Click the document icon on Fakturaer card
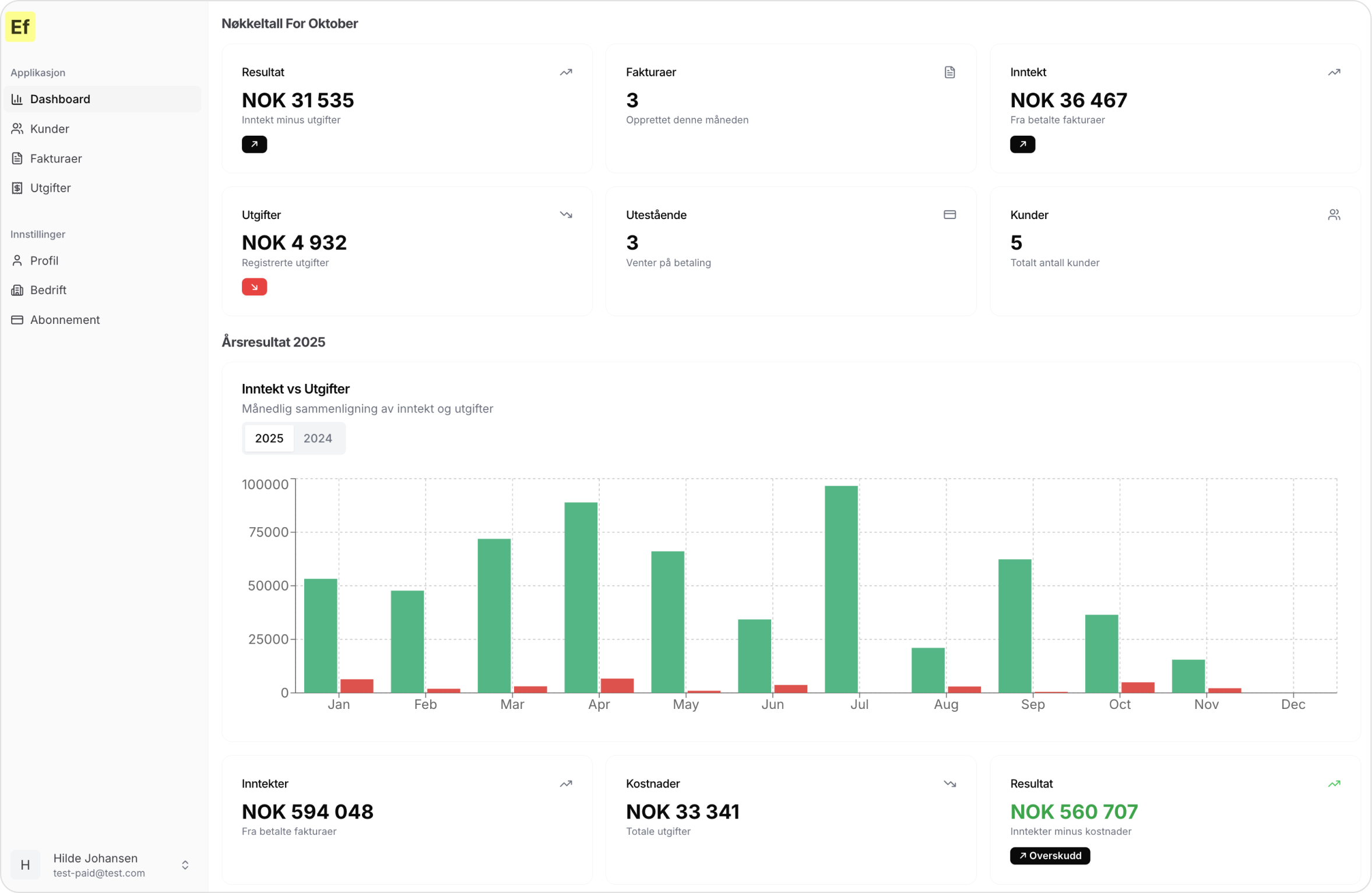1372x893 pixels. [949, 72]
